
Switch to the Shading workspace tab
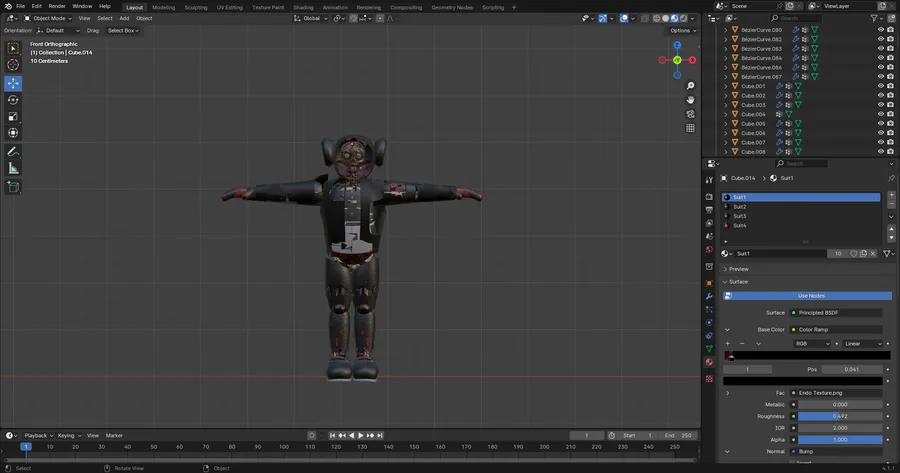(x=302, y=7)
